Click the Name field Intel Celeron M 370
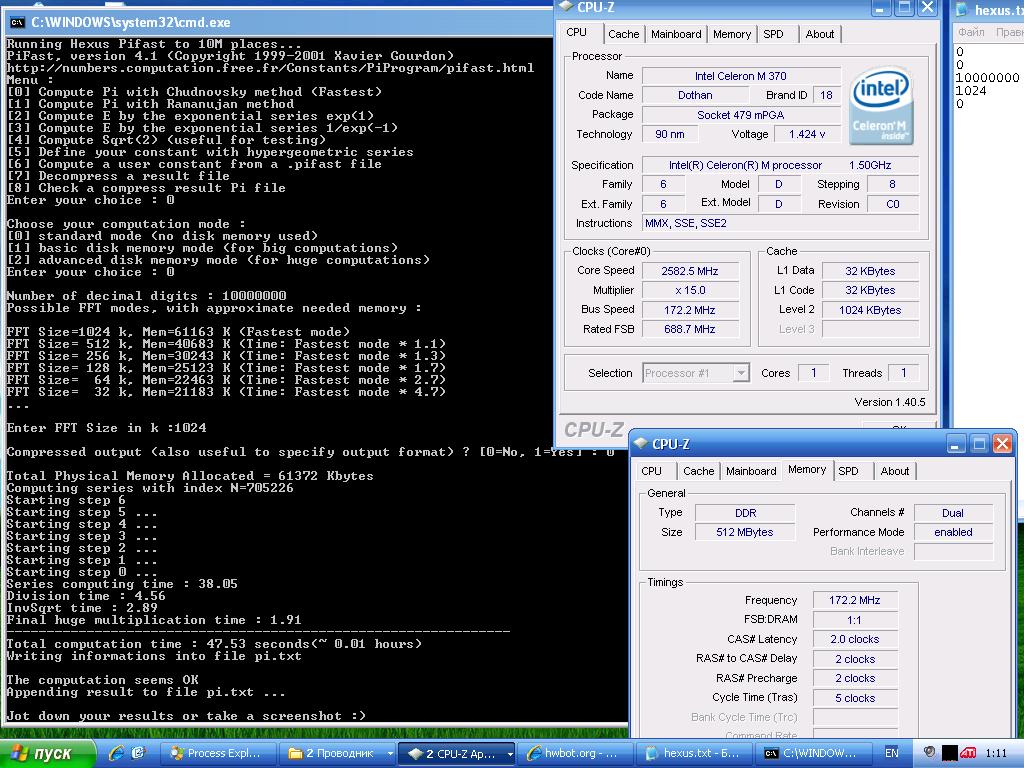The height and width of the screenshot is (768, 1024). [x=741, y=76]
